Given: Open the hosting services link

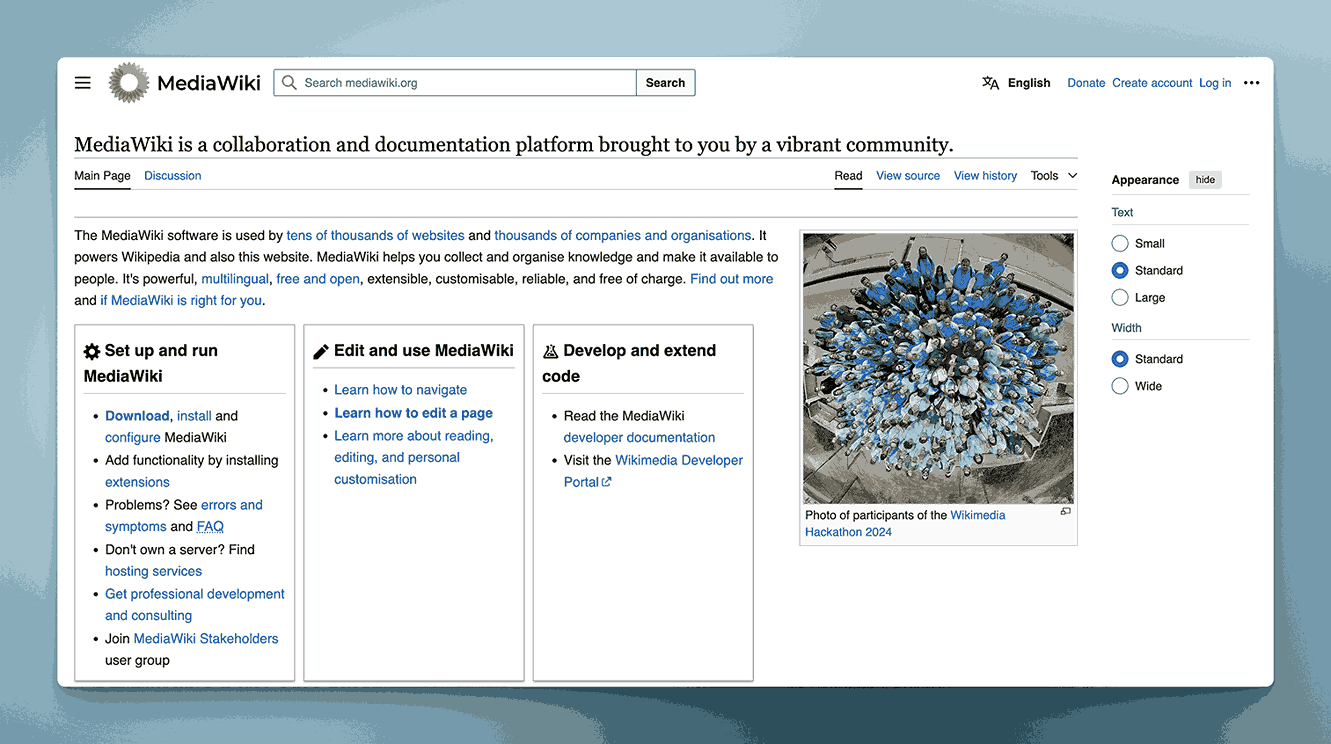Looking at the screenshot, I should (153, 571).
